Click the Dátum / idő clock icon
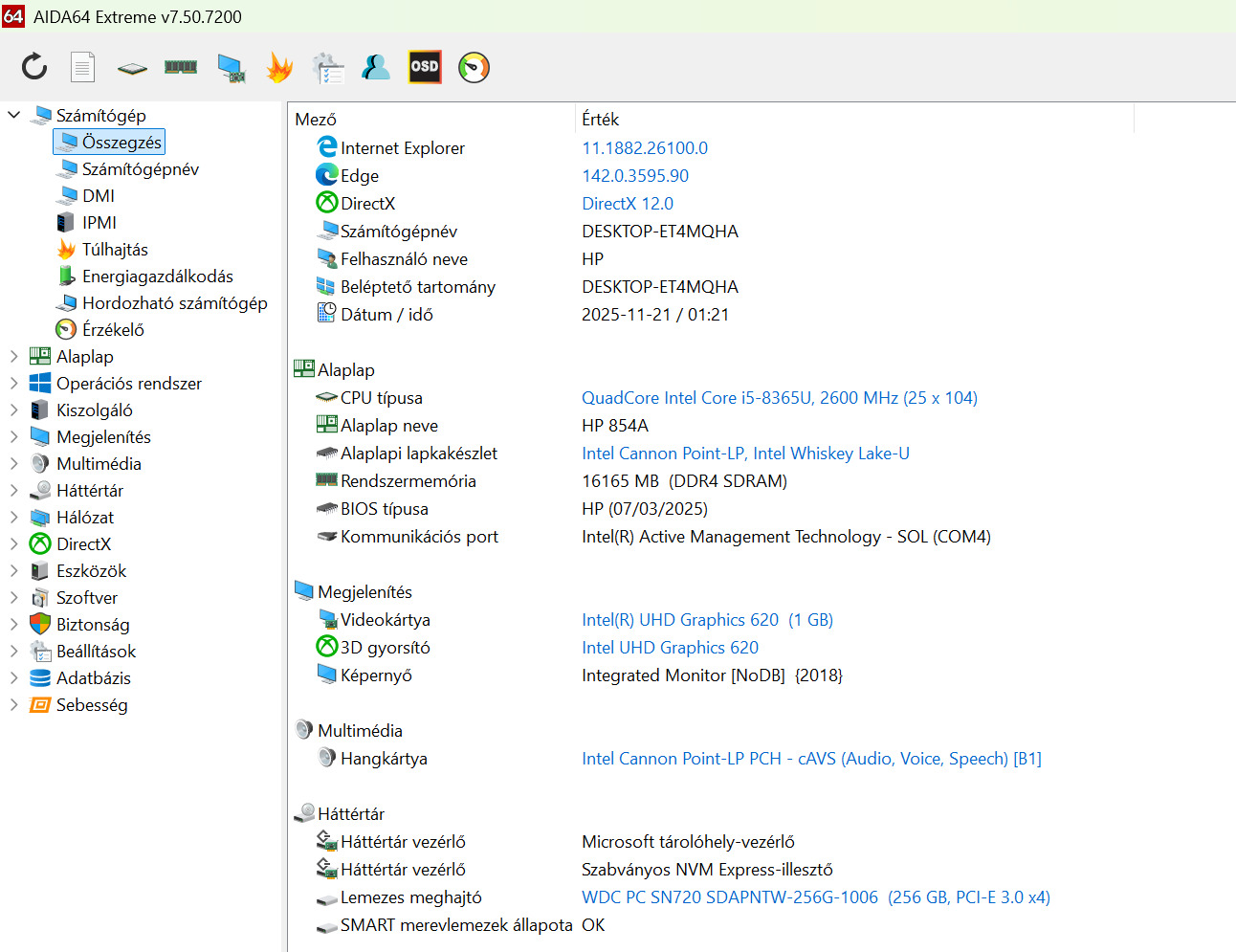This screenshot has height=952, width=1236. [x=327, y=313]
